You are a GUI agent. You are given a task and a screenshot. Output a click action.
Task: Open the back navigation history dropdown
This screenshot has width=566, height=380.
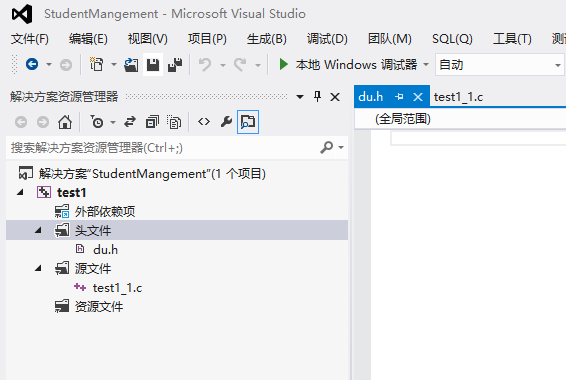click(49, 65)
